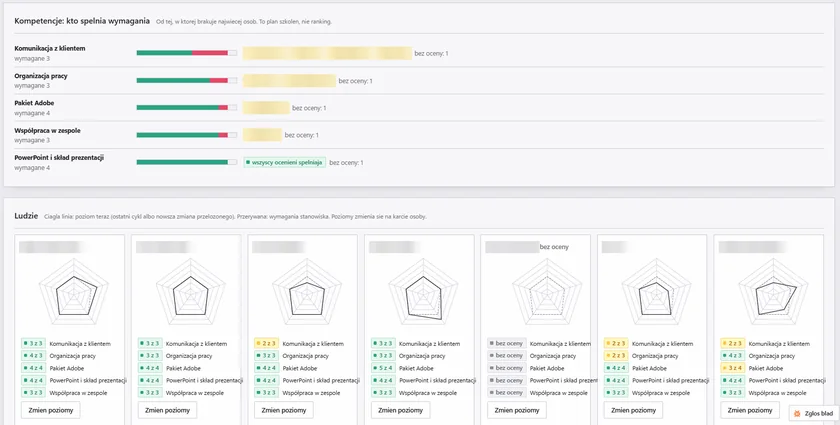Click 'To plan szkolen, nie ranking' subtitle text
Viewport: 840px width, 425px height.
(x=295, y=22)
